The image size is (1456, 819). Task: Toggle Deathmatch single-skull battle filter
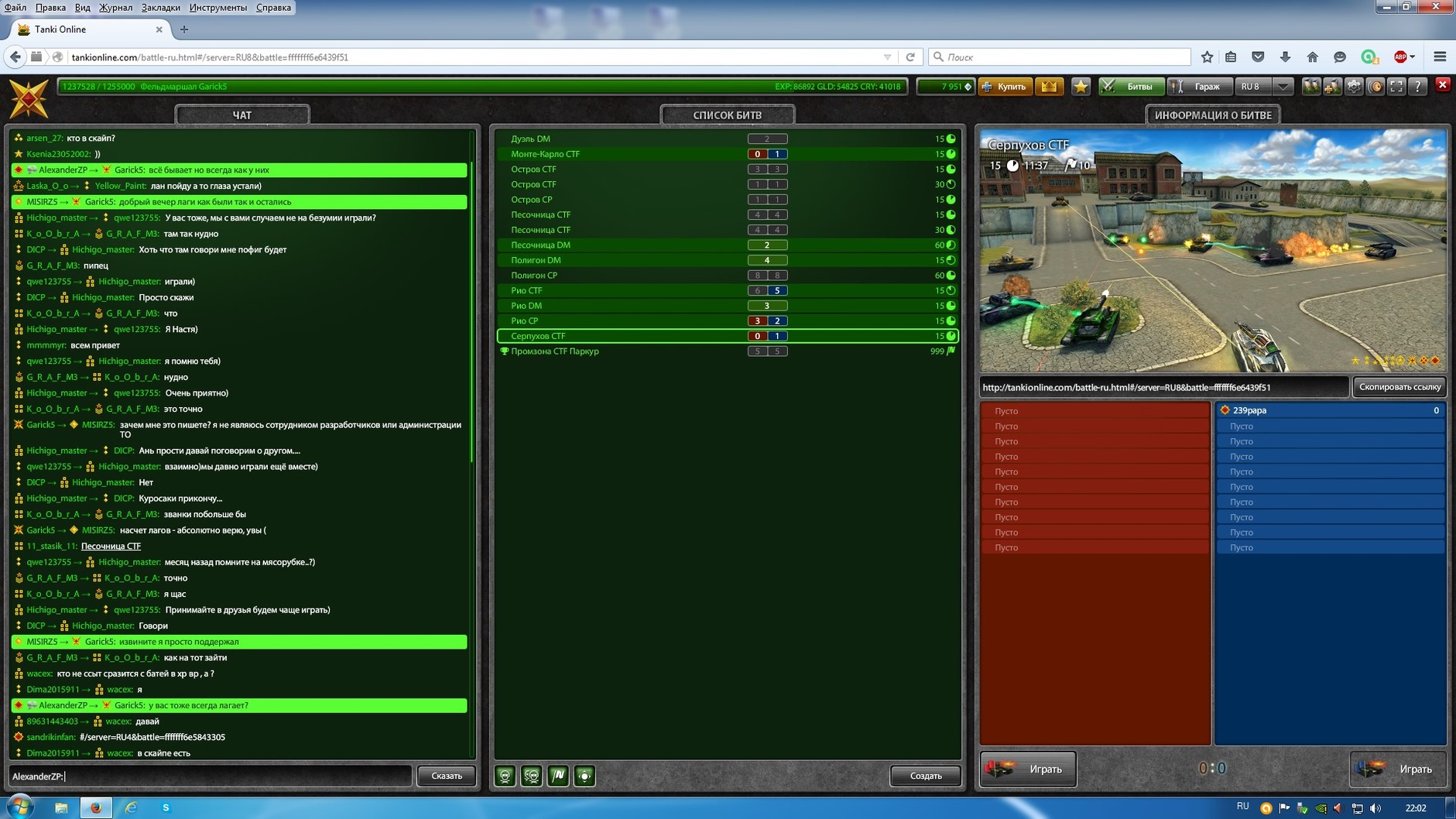coord(505,776)
